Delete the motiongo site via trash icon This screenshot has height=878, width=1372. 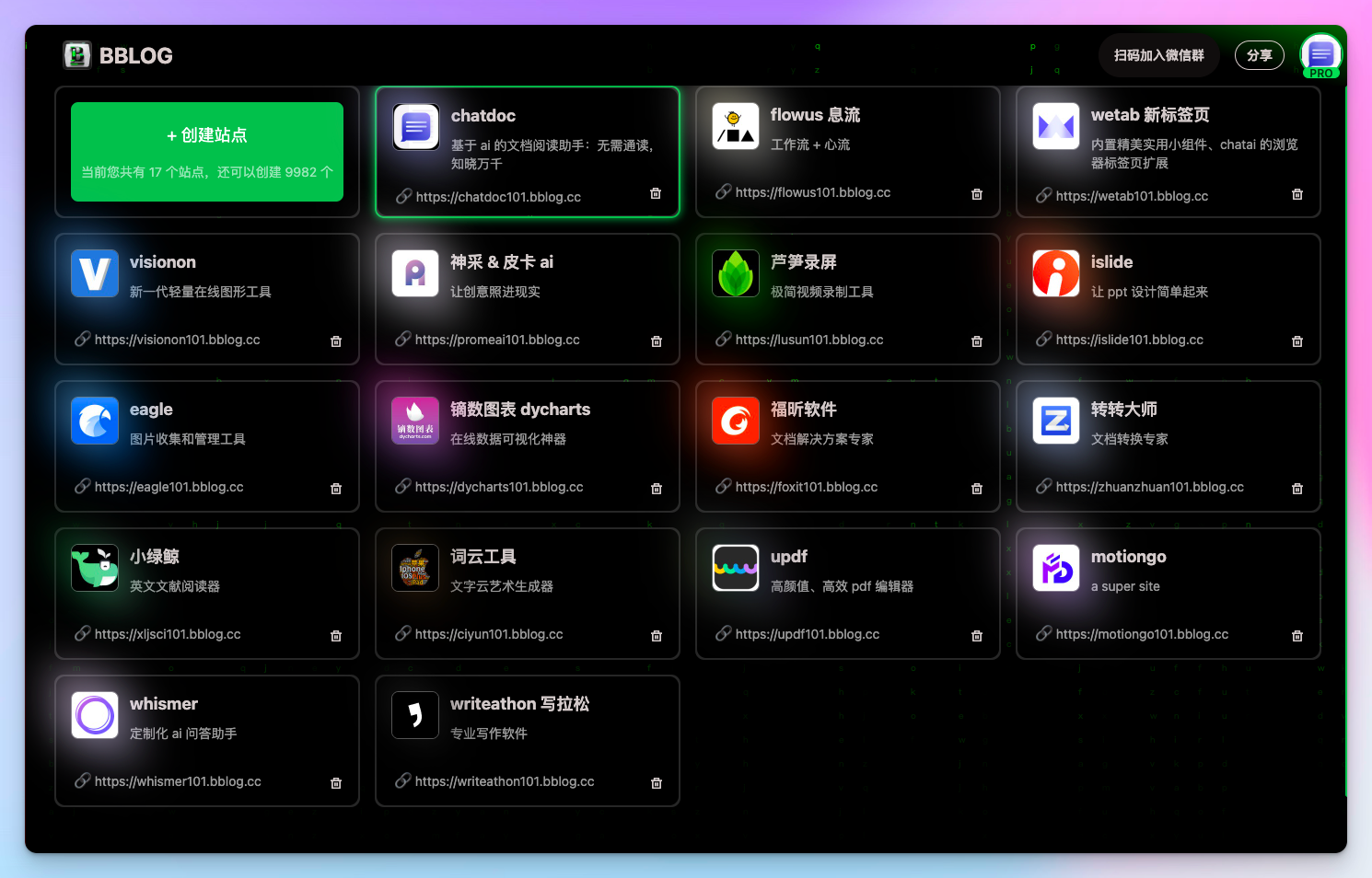click(1296, 635)
